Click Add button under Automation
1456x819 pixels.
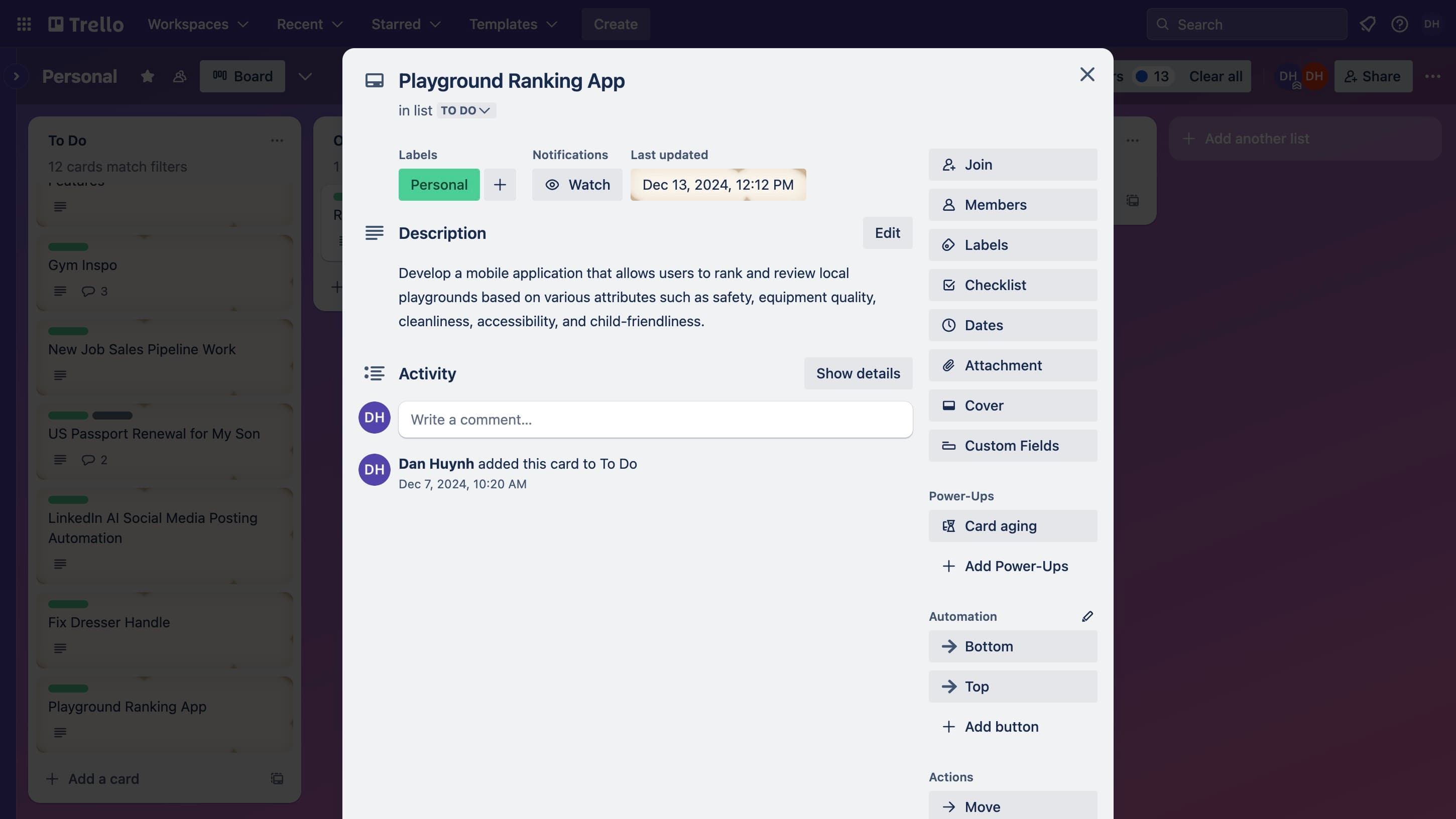click(1013, 726)
